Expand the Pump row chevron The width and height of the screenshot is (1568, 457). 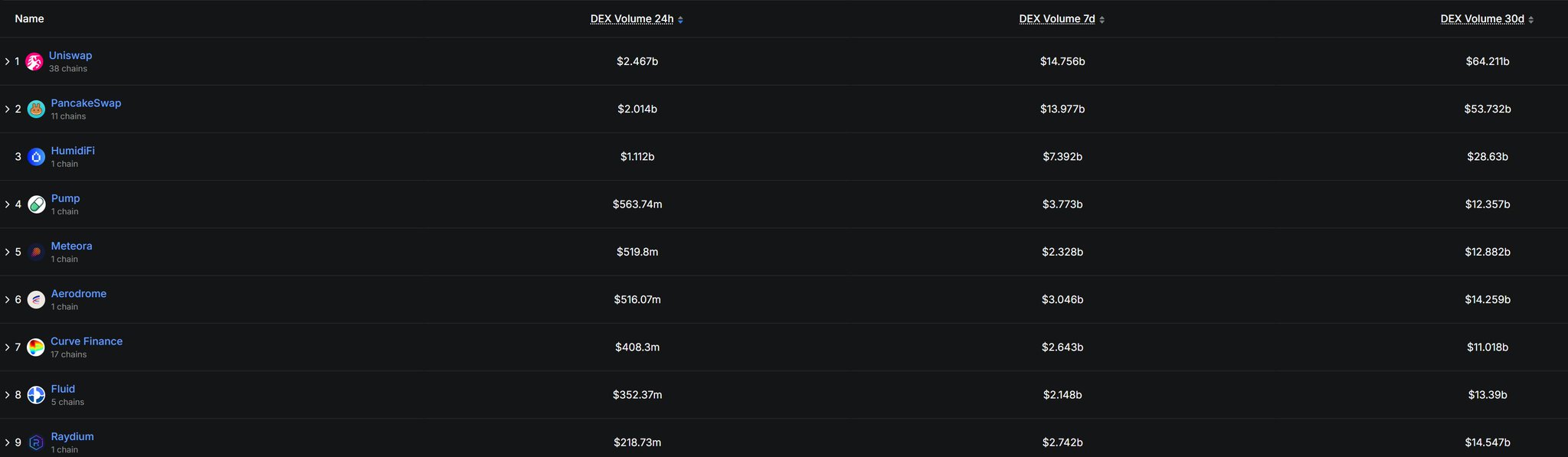[7, 204]
